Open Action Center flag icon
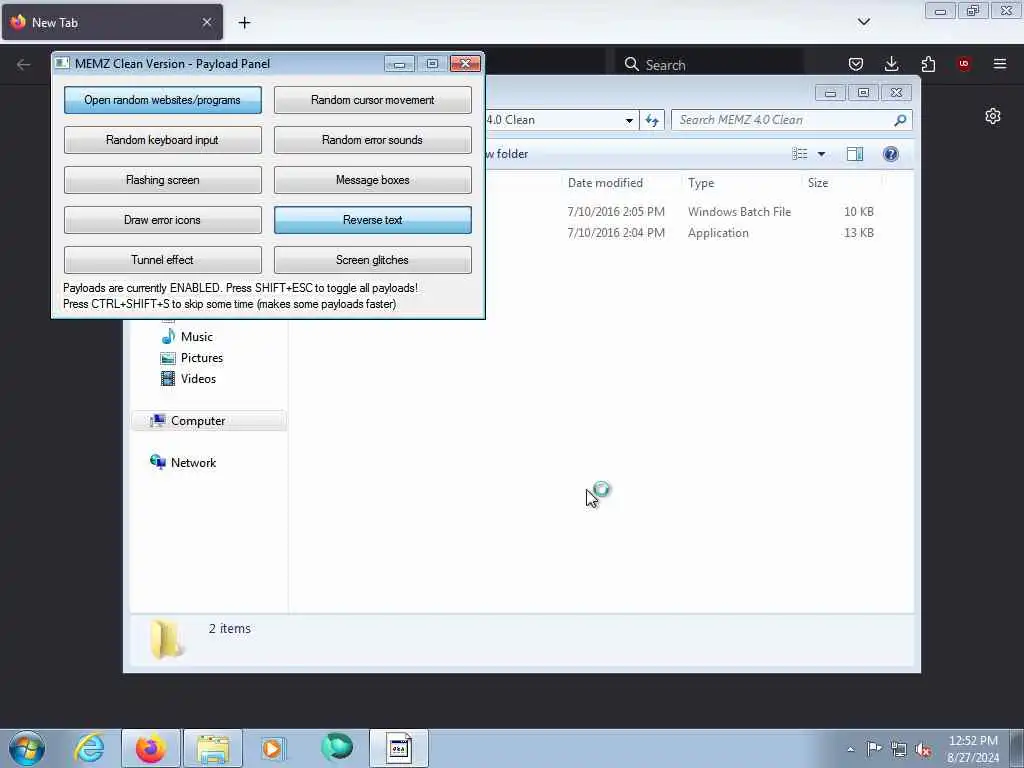The width and height of the screenshot is (1024, 768). point(874,749)
